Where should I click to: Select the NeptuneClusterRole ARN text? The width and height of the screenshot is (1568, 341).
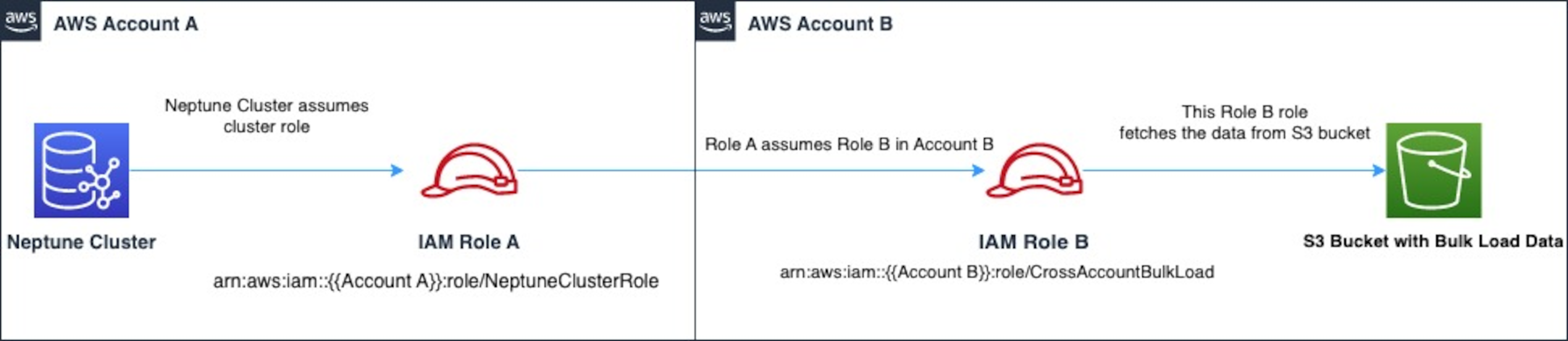[x=436, y=281]
